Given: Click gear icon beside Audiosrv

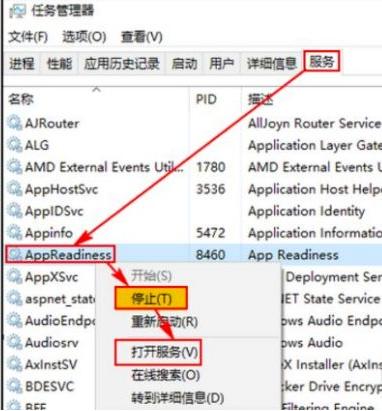Looking at the screenshot, I should click(x=15, y=342).
